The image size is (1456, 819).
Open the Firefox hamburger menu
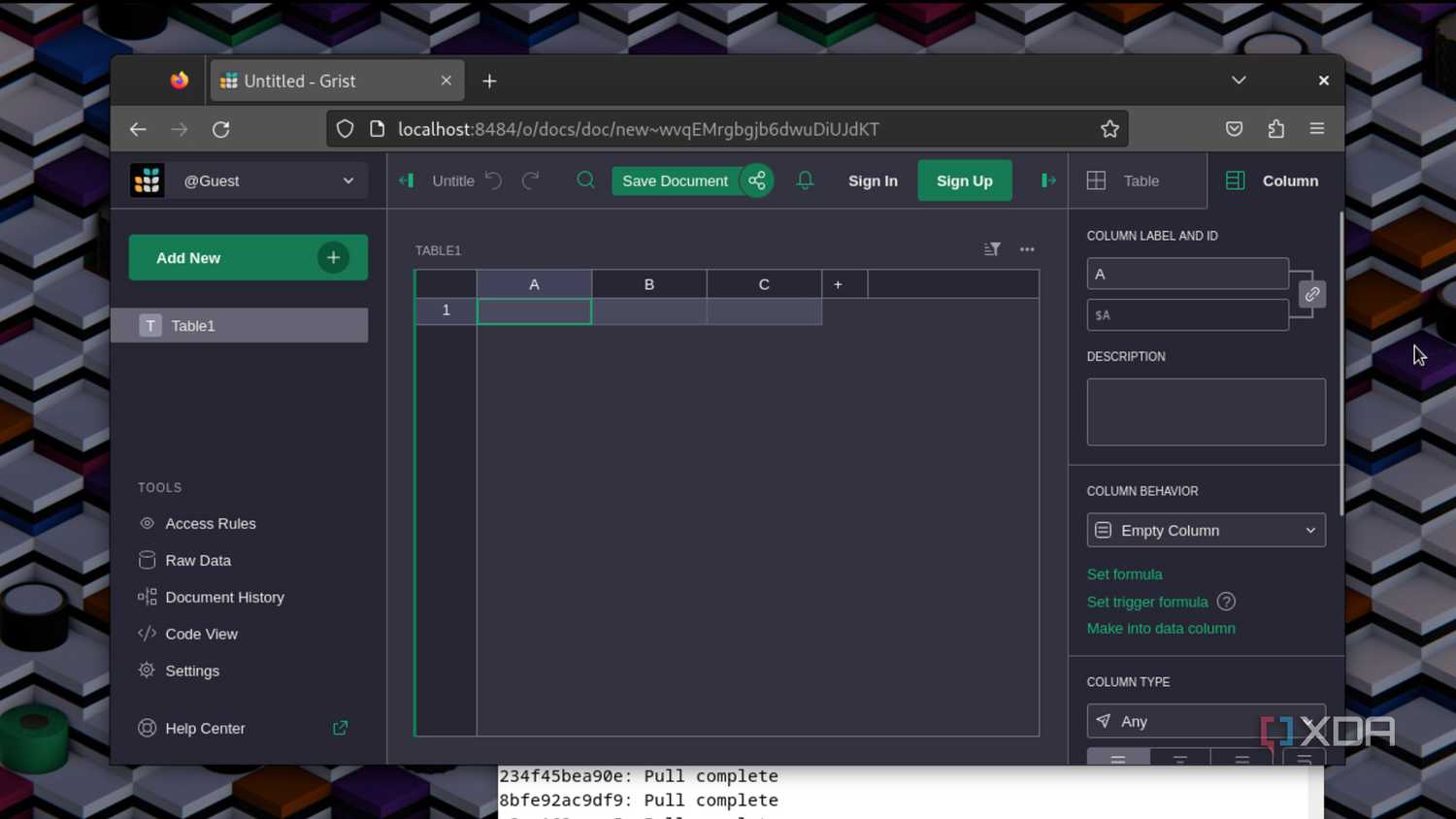(x=1317, y=129)
